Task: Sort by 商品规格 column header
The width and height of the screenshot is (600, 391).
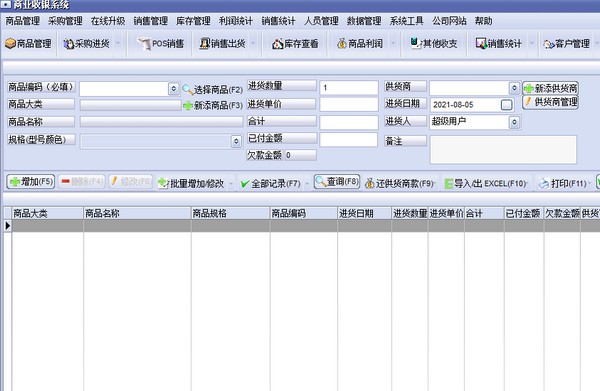Action: click(x=230, y=213)
